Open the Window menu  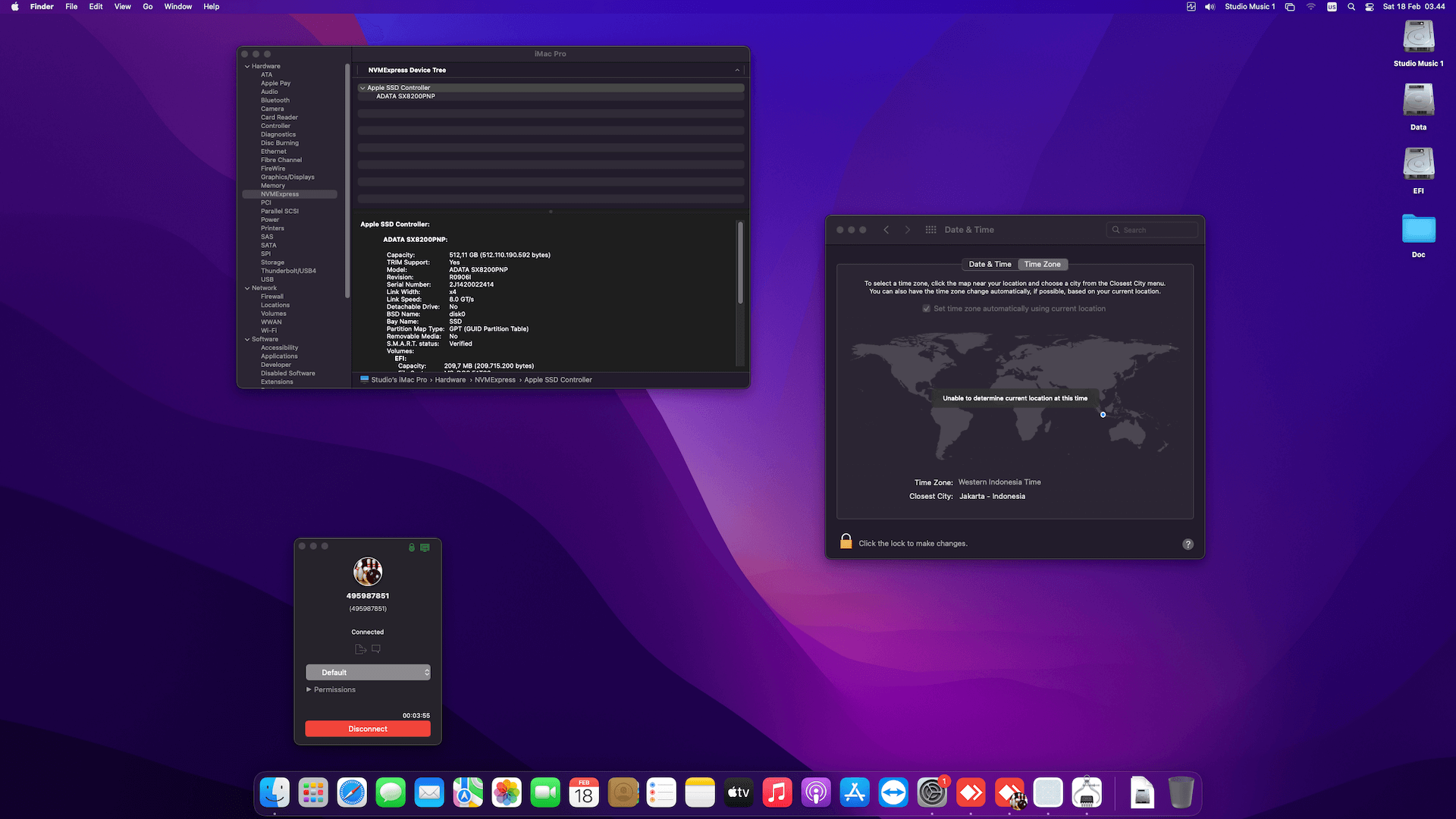[x=178, y=7]
